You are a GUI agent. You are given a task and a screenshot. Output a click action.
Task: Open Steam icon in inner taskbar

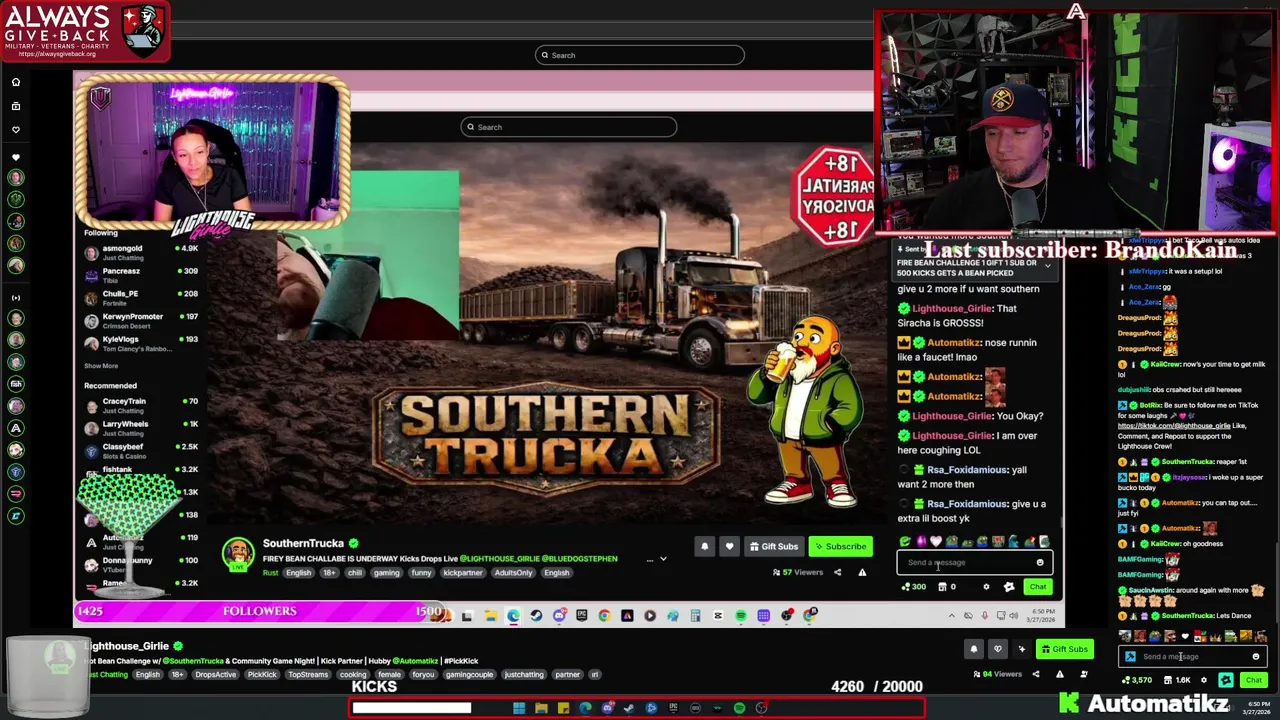pos(536,615)
